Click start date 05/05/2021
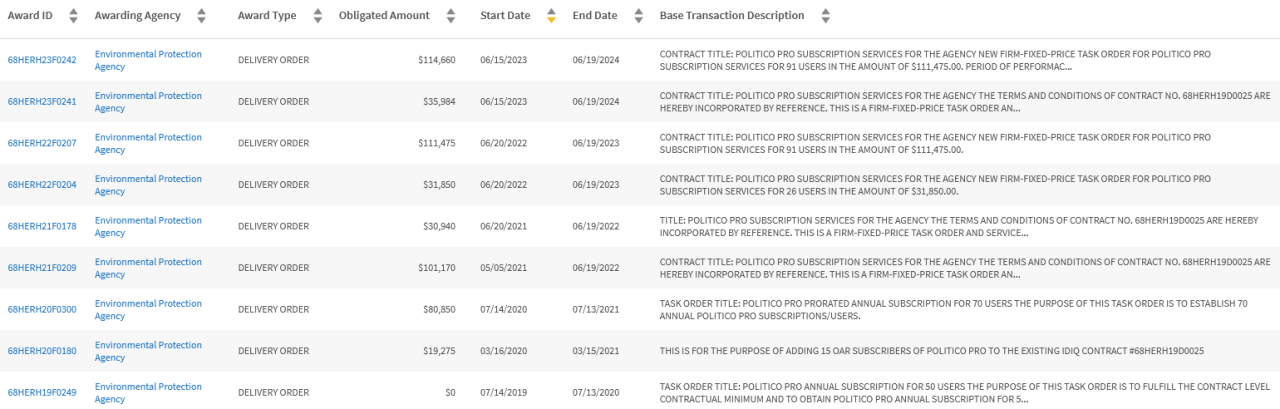The image size is (1280, 409). click(x=503, y=268)
